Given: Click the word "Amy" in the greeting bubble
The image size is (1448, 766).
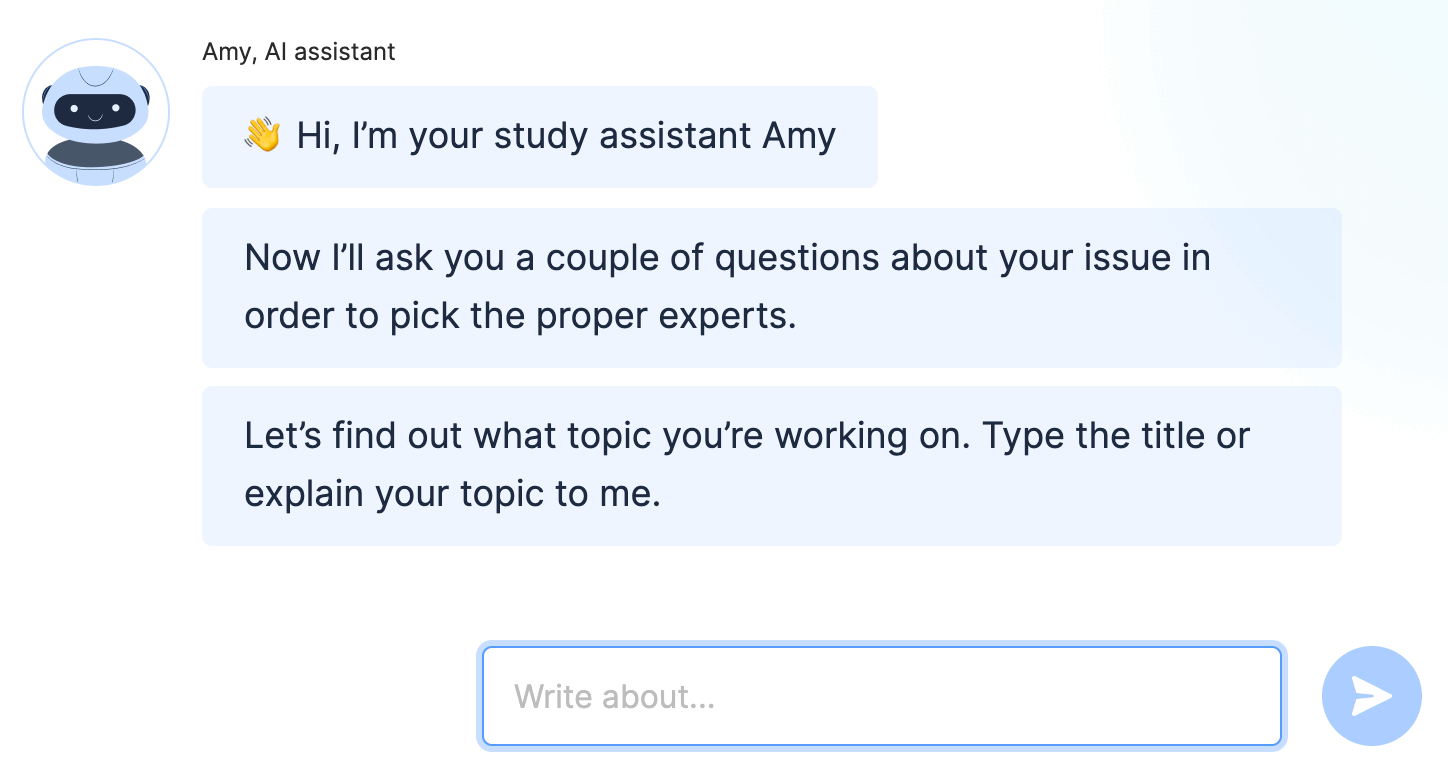Looking at the screenshot, I should pos(799,136).
